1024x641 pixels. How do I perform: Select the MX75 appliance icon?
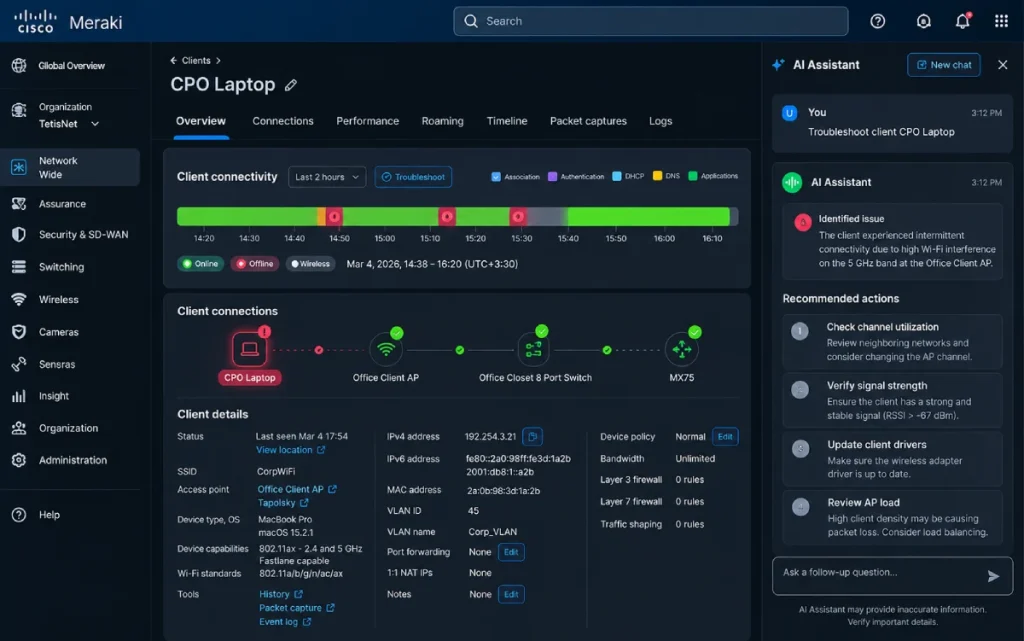pos(681,349)
